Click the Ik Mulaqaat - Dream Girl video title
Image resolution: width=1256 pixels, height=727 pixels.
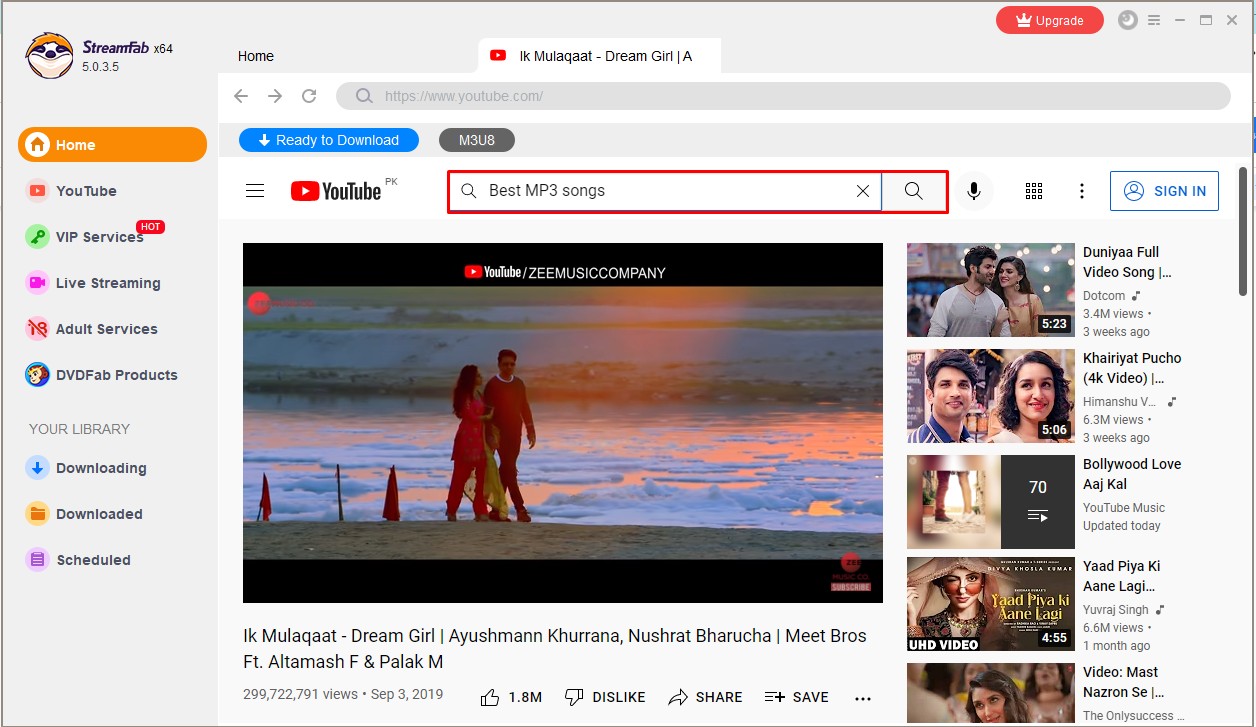tap(555, 649)
